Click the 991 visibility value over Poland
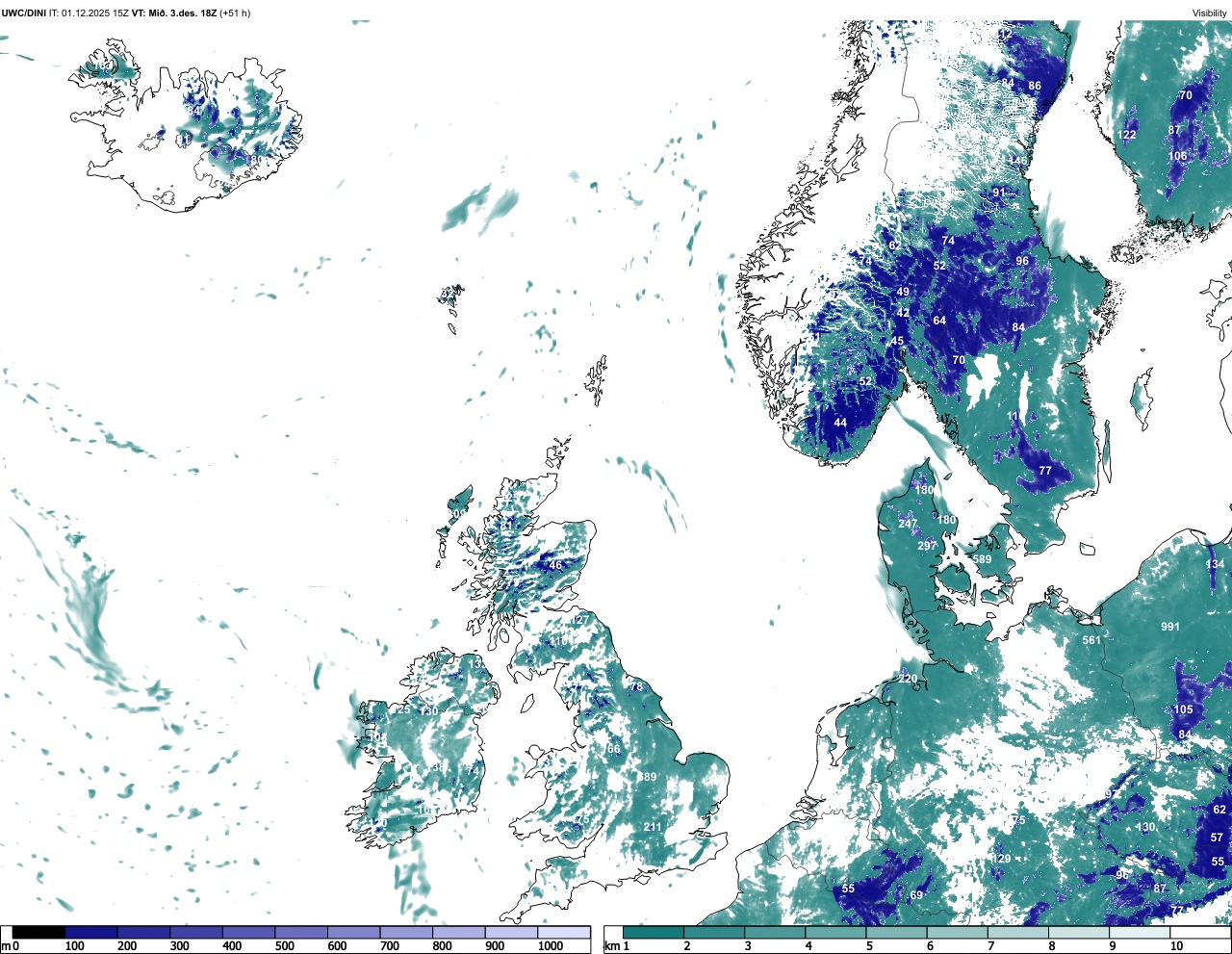This screenshot has height=954, width=1232. pyautogui.click(x=1169, y=627)
